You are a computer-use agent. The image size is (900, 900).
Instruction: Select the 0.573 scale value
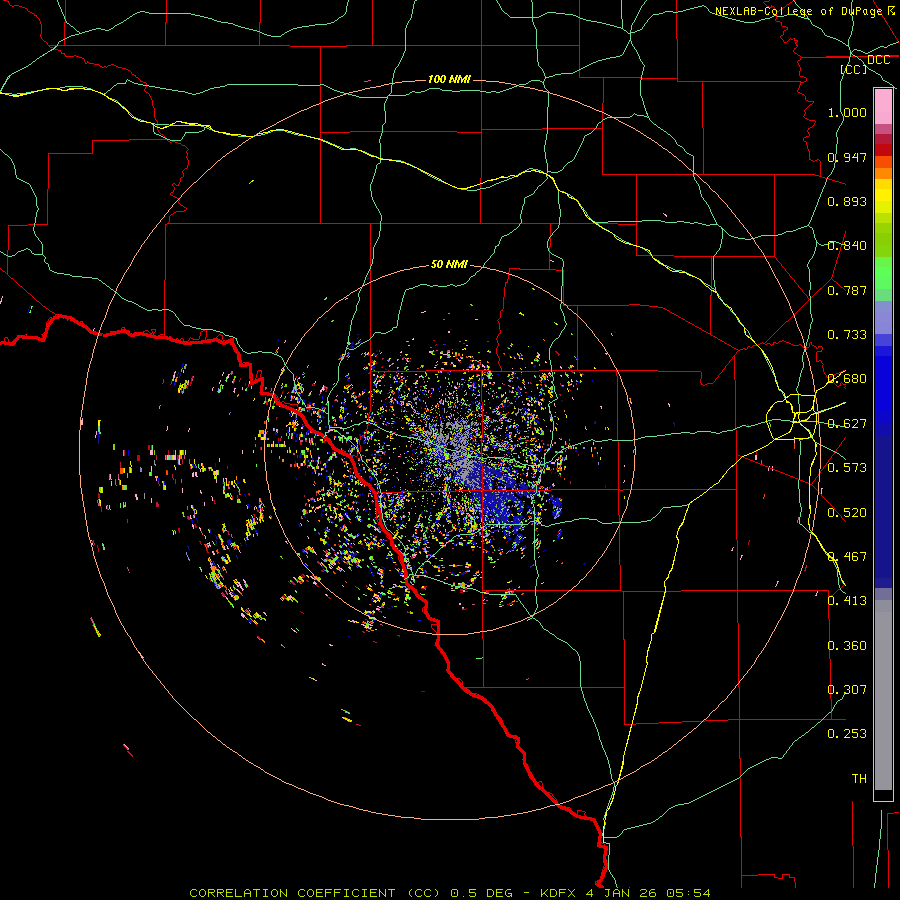847,468
